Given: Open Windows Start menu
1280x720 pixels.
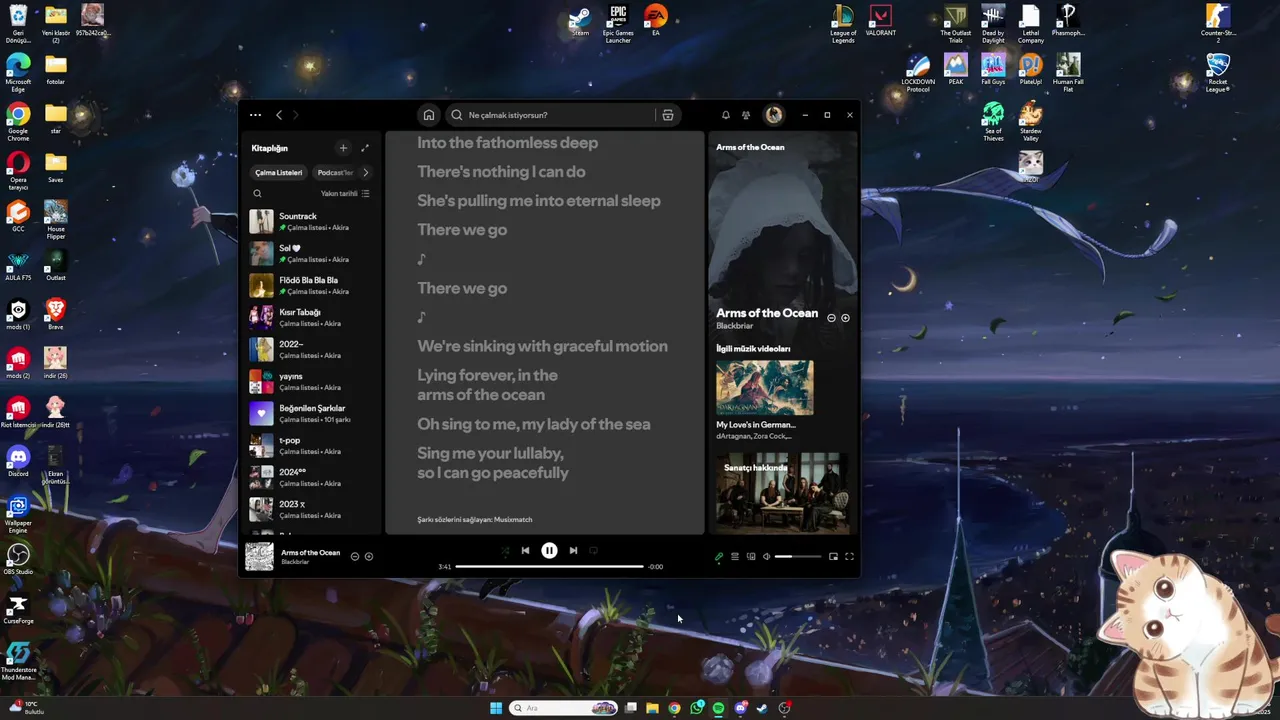Looking at the screenshot, I should [x=496, y=708].
